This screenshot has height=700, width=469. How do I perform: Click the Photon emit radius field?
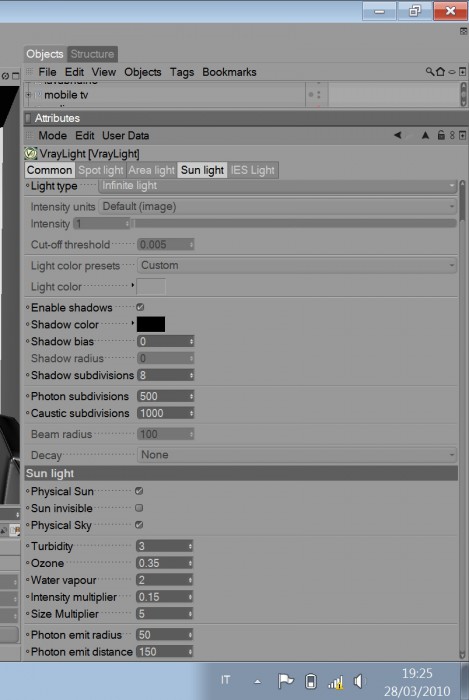pos(165,635)
